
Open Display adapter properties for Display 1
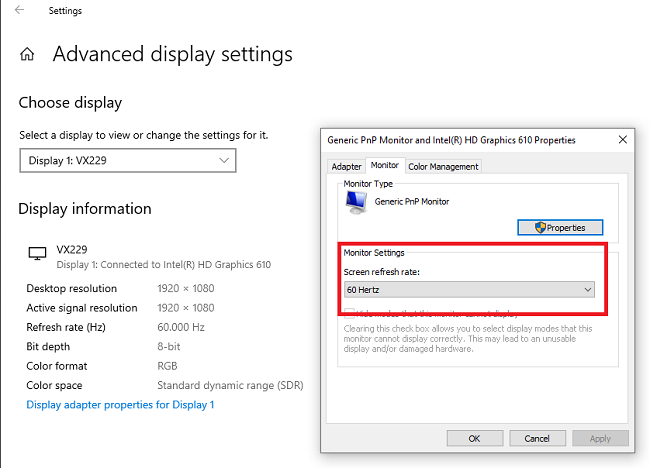click(x=120, y=405)
